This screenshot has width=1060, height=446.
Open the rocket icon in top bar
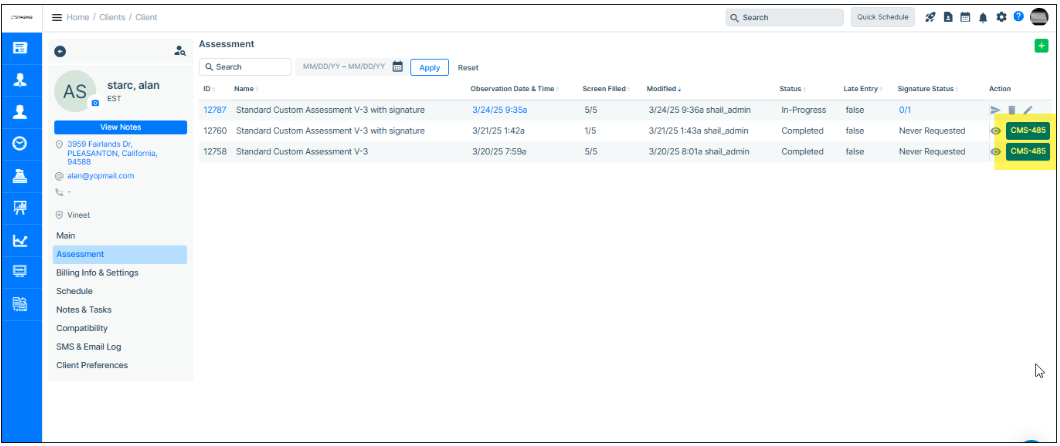coord(930,17)
